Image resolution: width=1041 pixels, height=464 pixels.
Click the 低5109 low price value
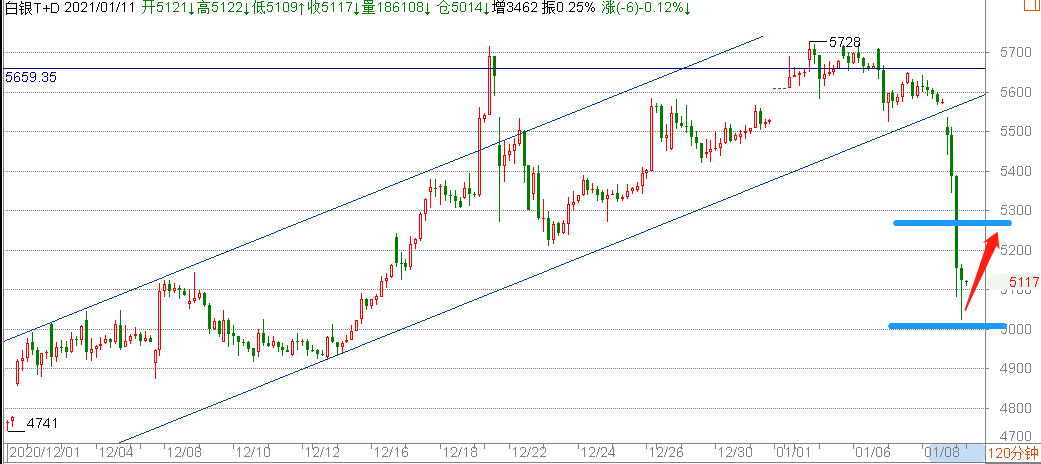coord(278,9)
